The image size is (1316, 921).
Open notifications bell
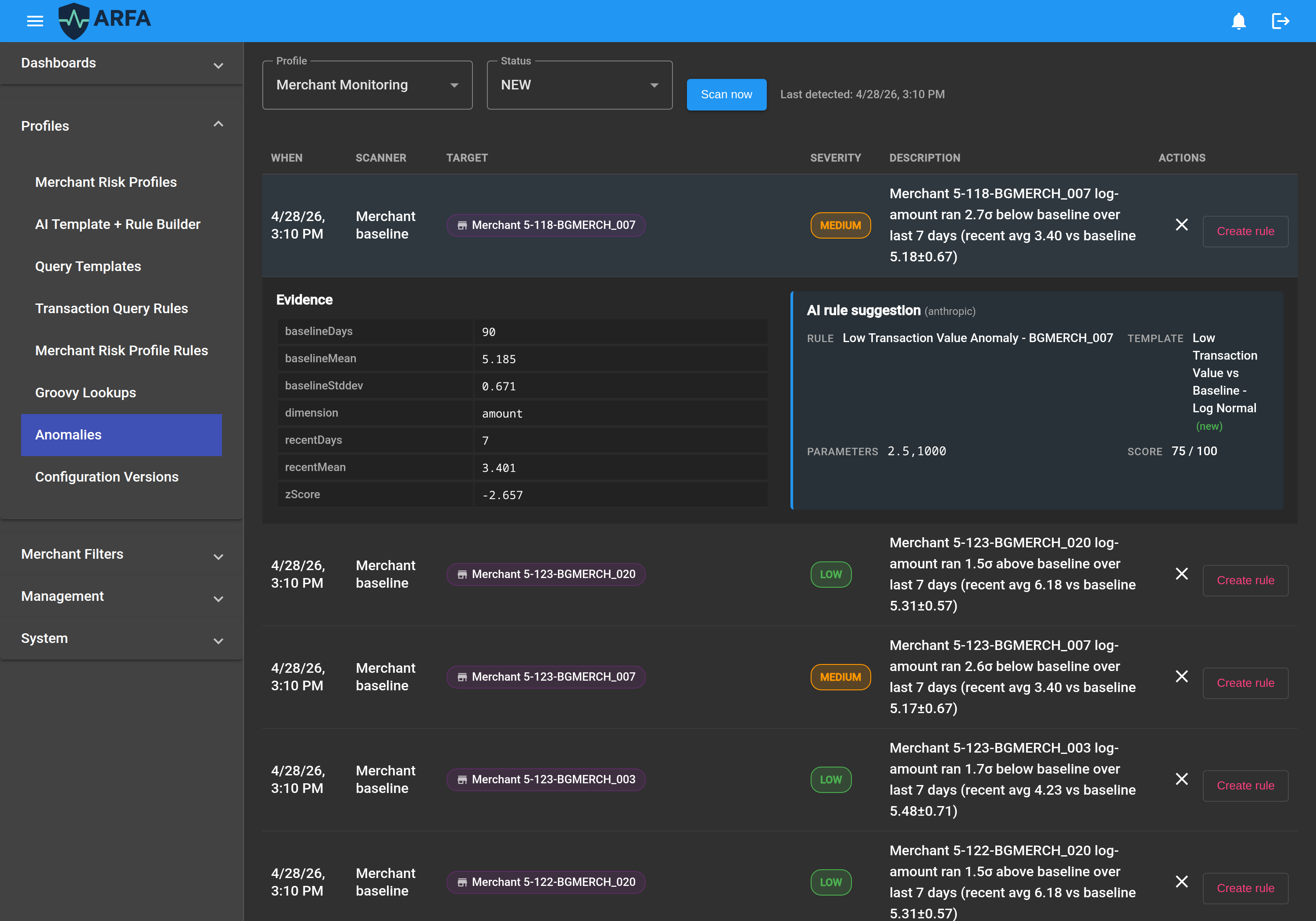point(1239,21)
